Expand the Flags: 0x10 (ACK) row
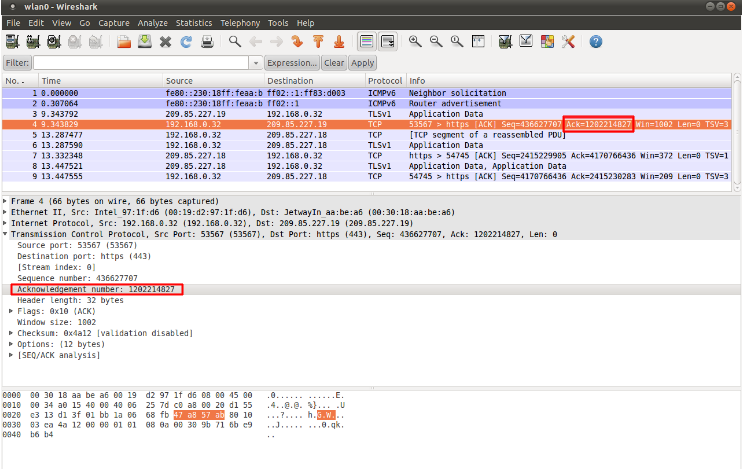This screenshot has height=469, width=743. [x=12, y=309]
